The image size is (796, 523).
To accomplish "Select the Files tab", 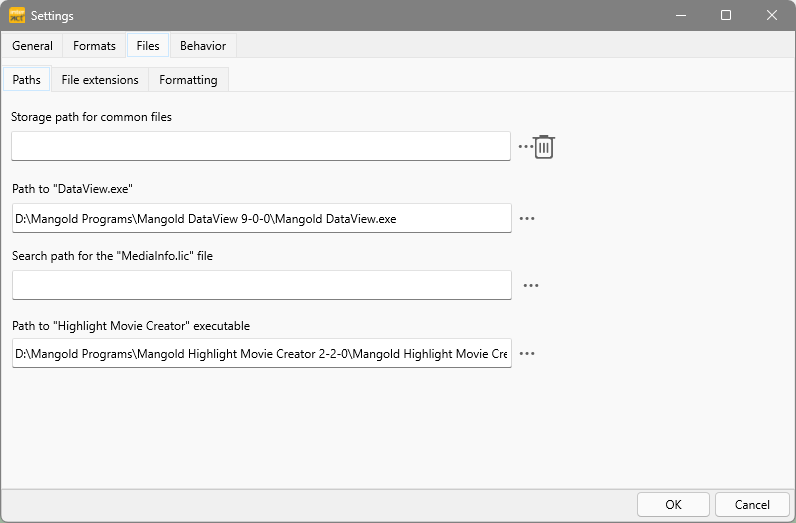I will point(148,46).
